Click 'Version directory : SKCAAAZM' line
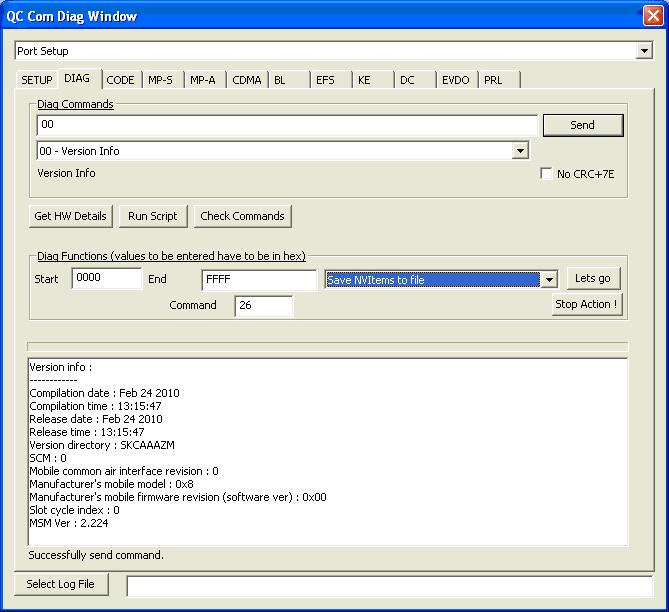This screenshot has height=612, width=669. (x=102, y=445)
